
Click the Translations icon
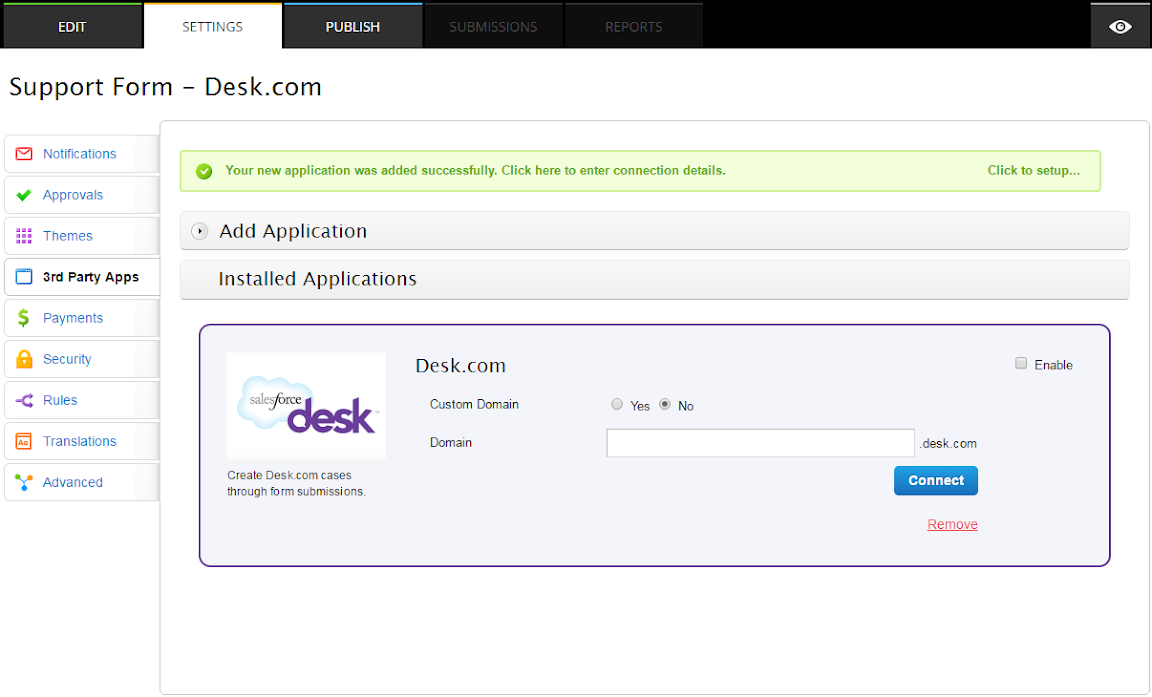point(24,441)
